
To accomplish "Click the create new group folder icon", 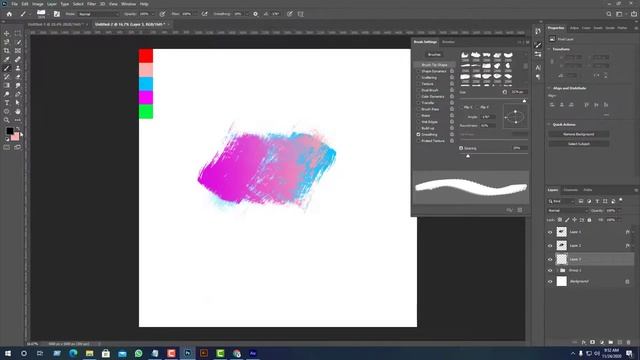I will click(611, 342).
